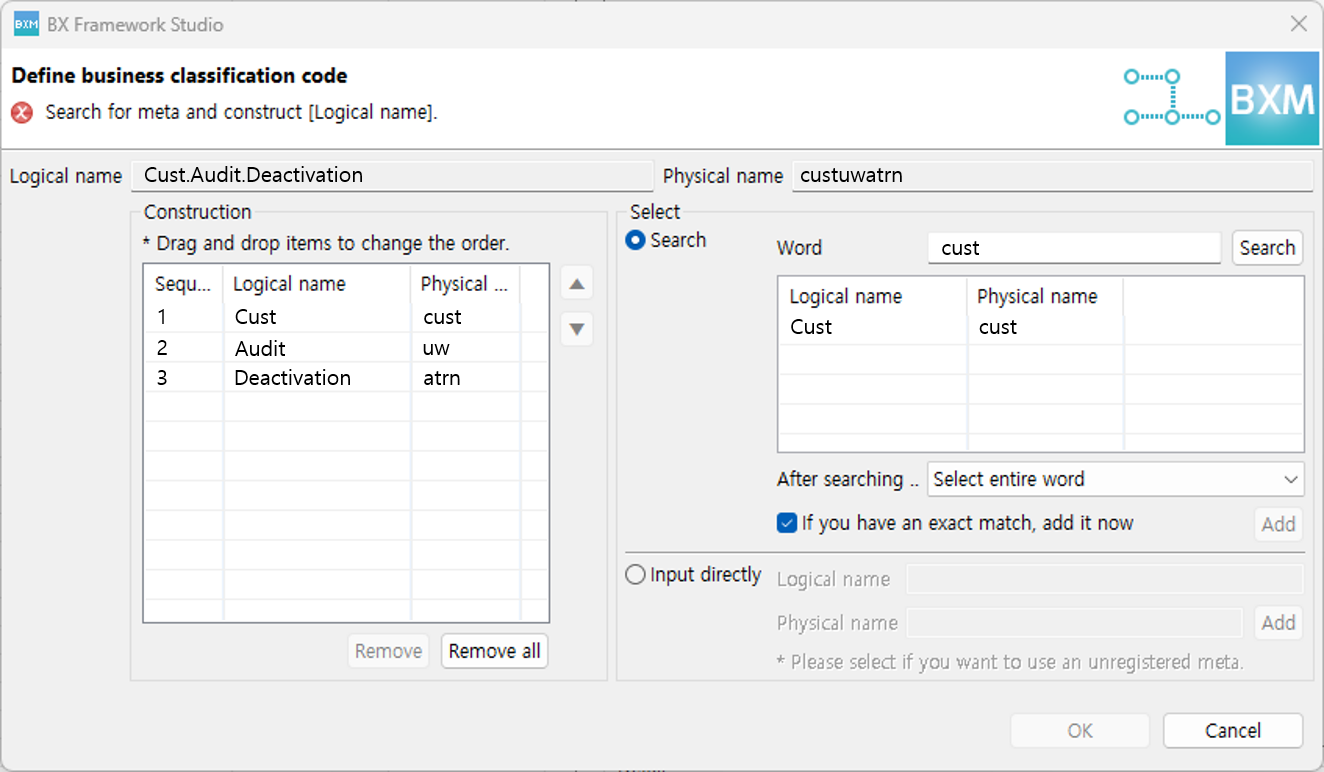Click the move down arrow button
Viewport: 1324px width, 772px height.
(x=576, y=329)
